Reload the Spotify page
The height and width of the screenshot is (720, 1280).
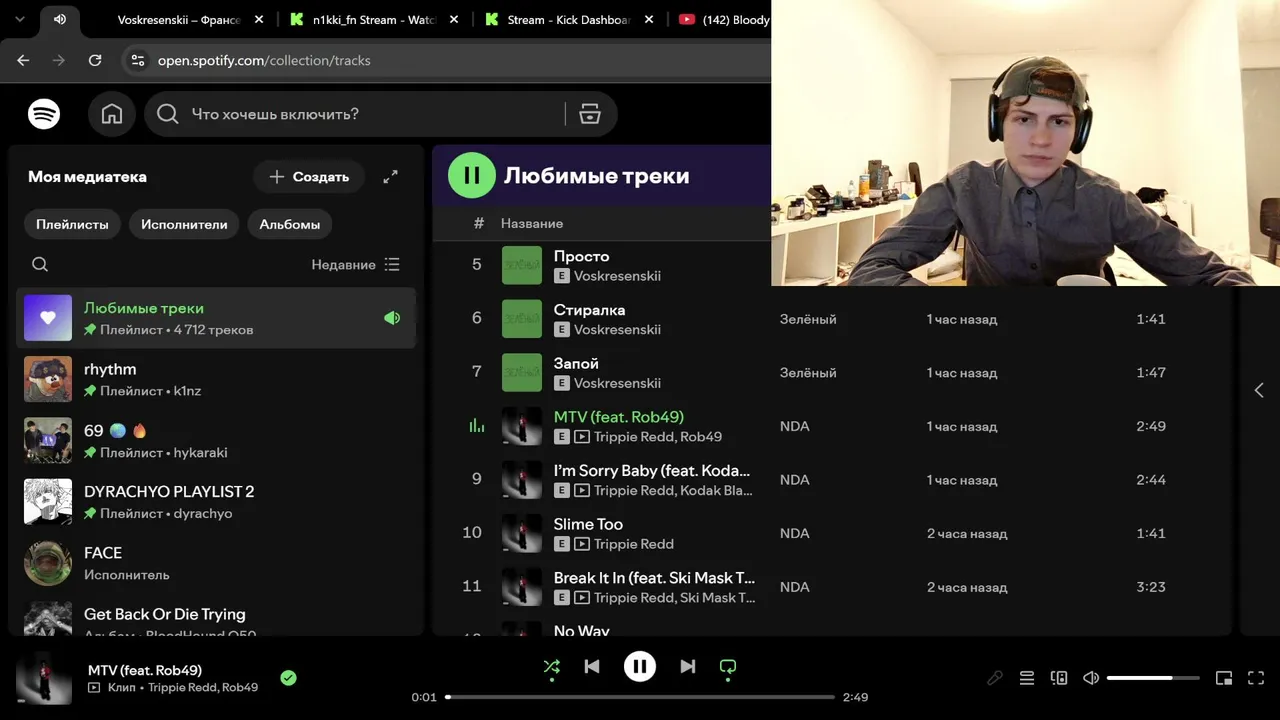pyautogui.click(x=95, y=60)
